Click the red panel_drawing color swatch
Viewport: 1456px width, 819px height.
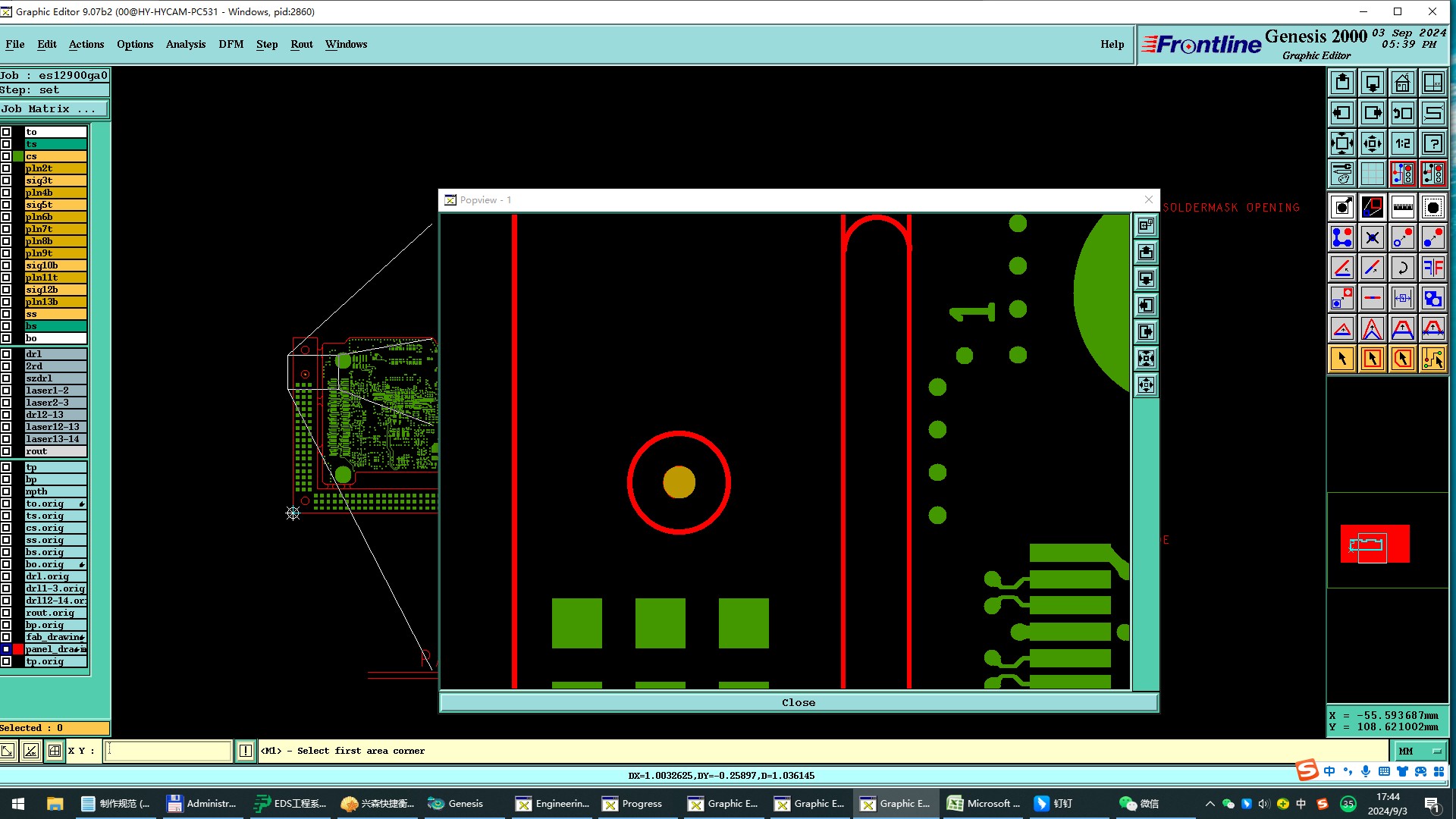click(x=18, y=649)
